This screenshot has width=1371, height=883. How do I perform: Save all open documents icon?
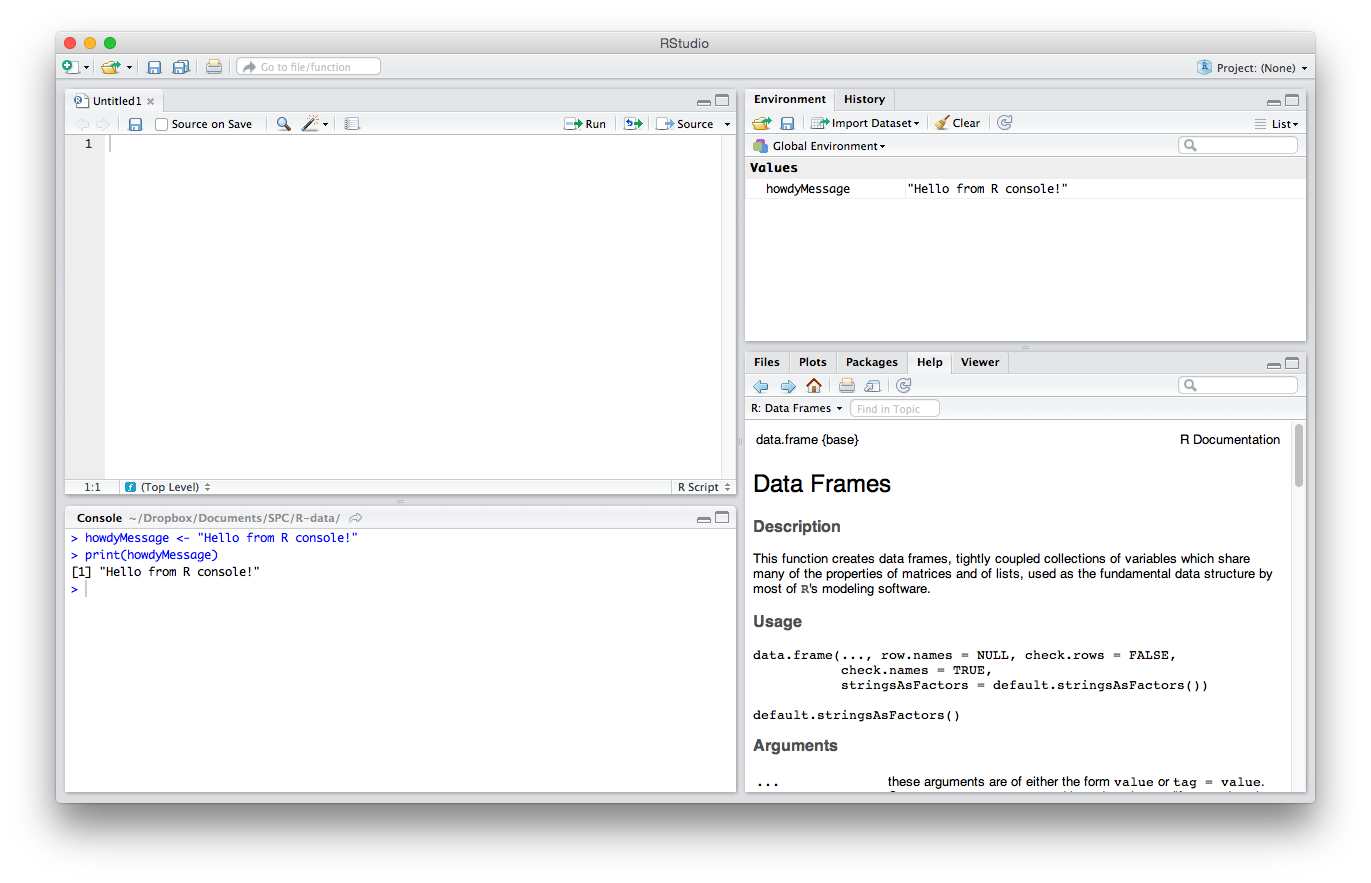coord(181,67)
